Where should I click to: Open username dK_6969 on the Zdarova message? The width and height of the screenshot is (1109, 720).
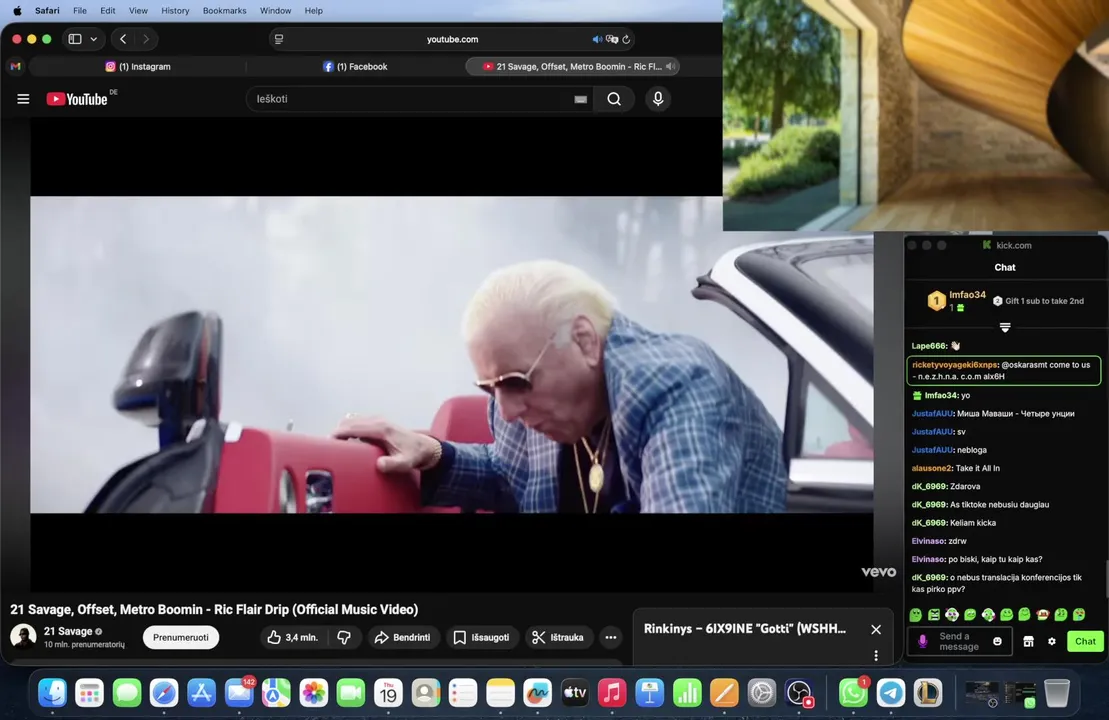[x=929, y=487]
